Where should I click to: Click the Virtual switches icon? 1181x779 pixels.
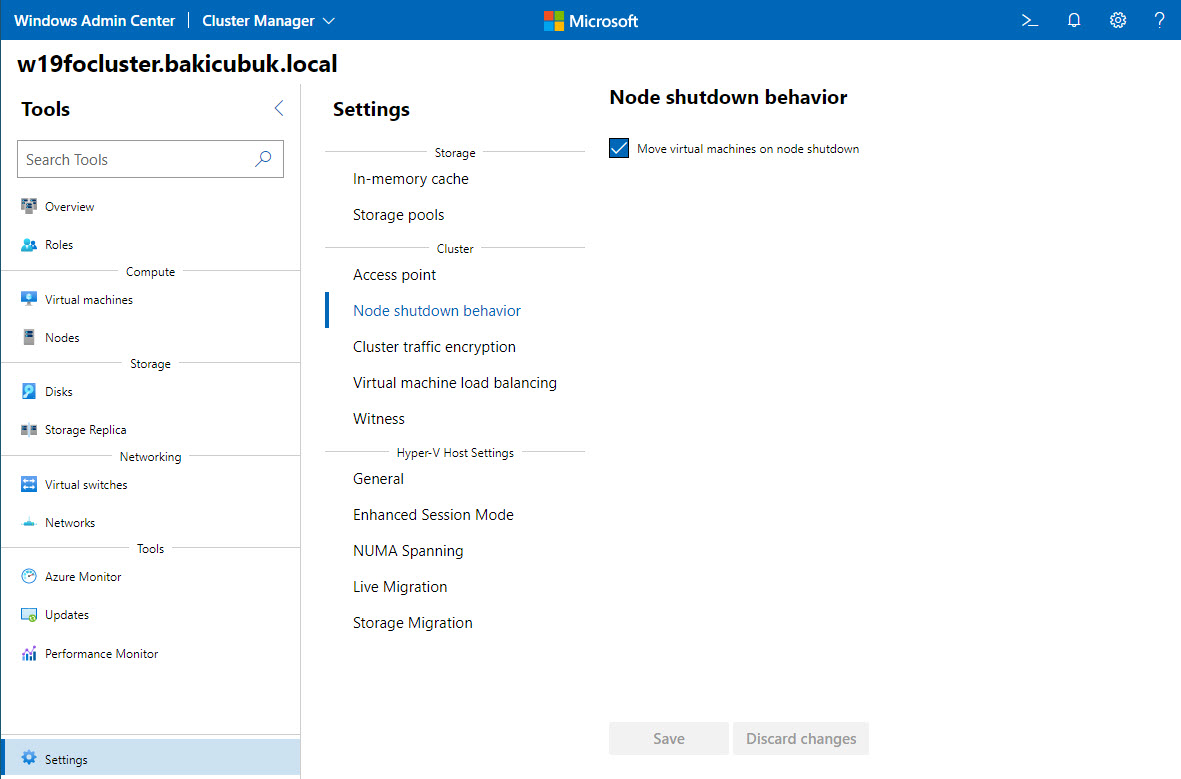29,484
